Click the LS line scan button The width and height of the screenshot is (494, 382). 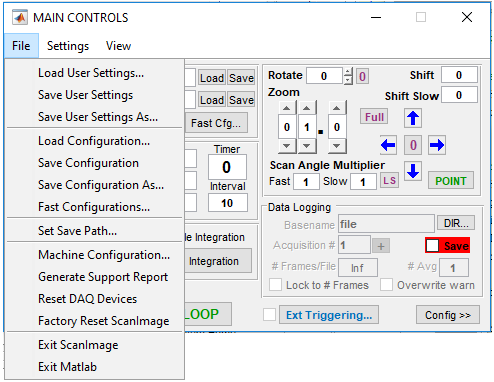(x=389, y=181)
